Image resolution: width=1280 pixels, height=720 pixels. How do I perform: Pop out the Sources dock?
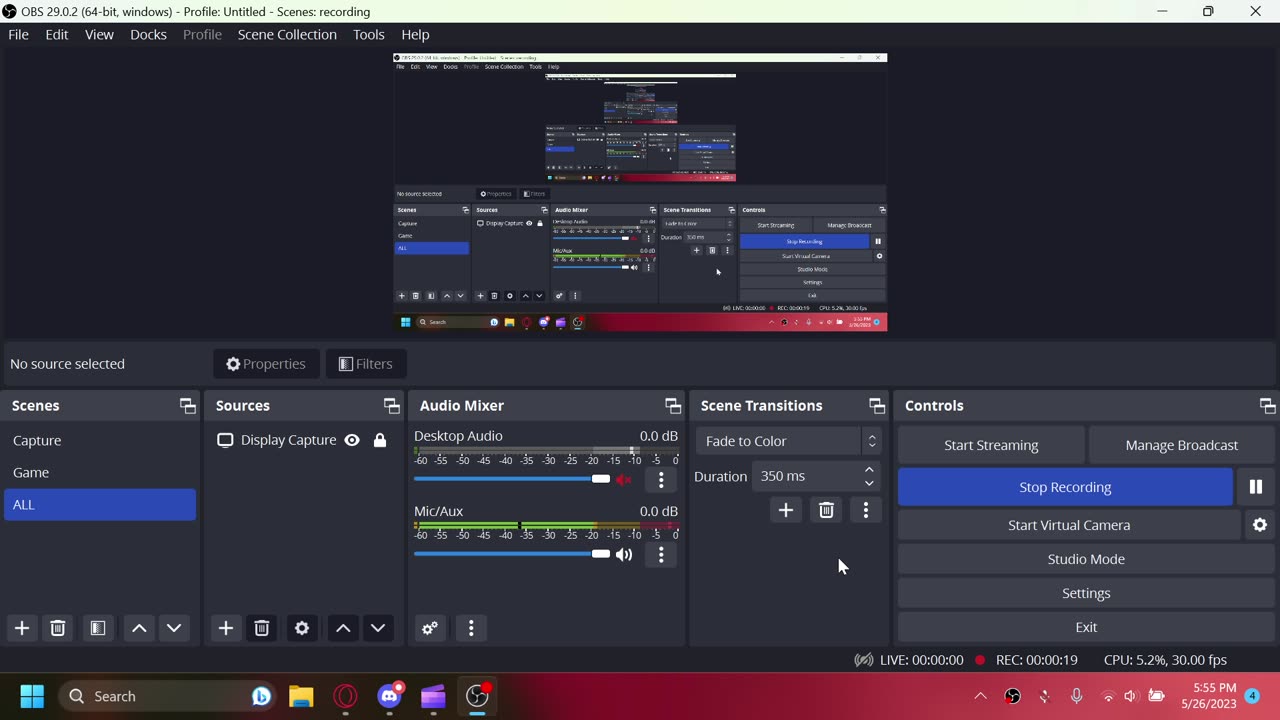(x=391, y=405)
